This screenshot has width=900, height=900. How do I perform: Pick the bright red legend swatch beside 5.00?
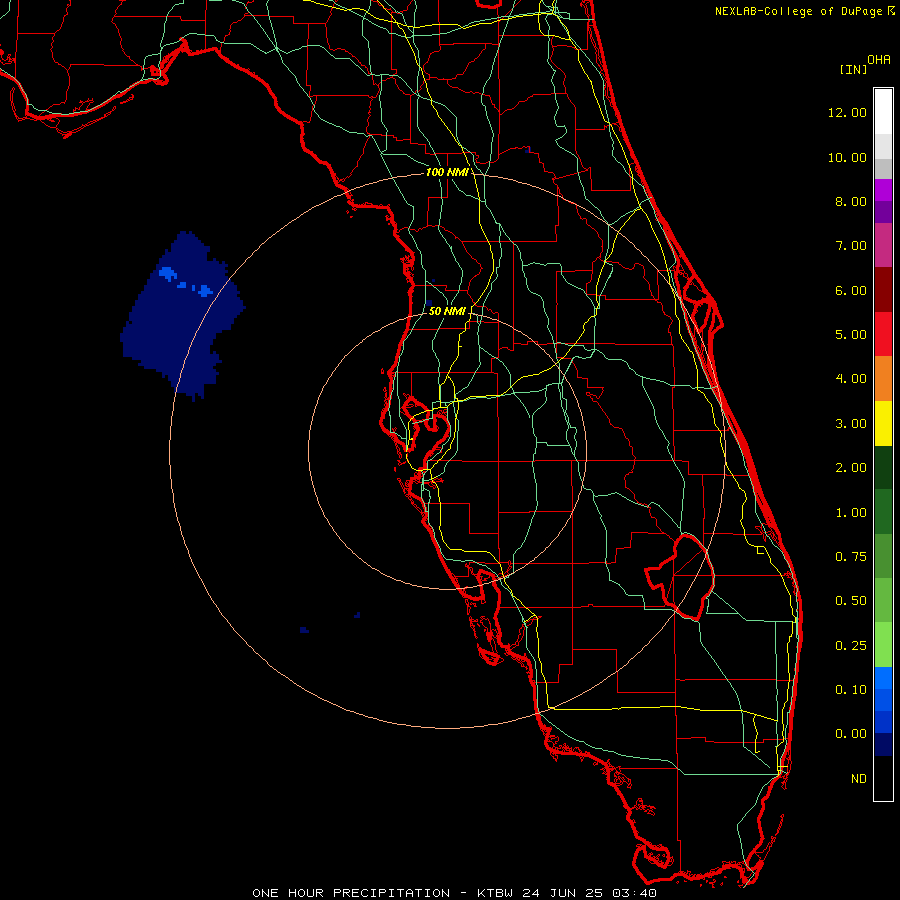click(x=883, y=334)
